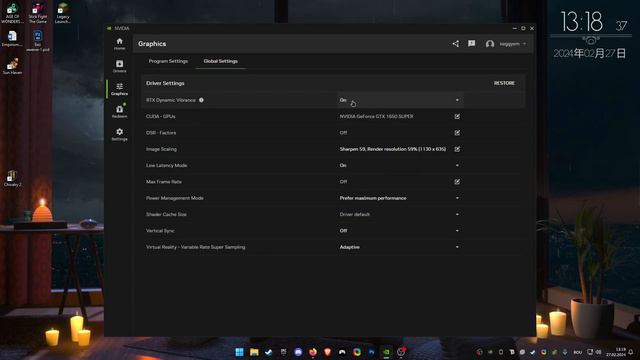Click the taskbar clock and date
This screenshot has width=640, height=360.
616,352
